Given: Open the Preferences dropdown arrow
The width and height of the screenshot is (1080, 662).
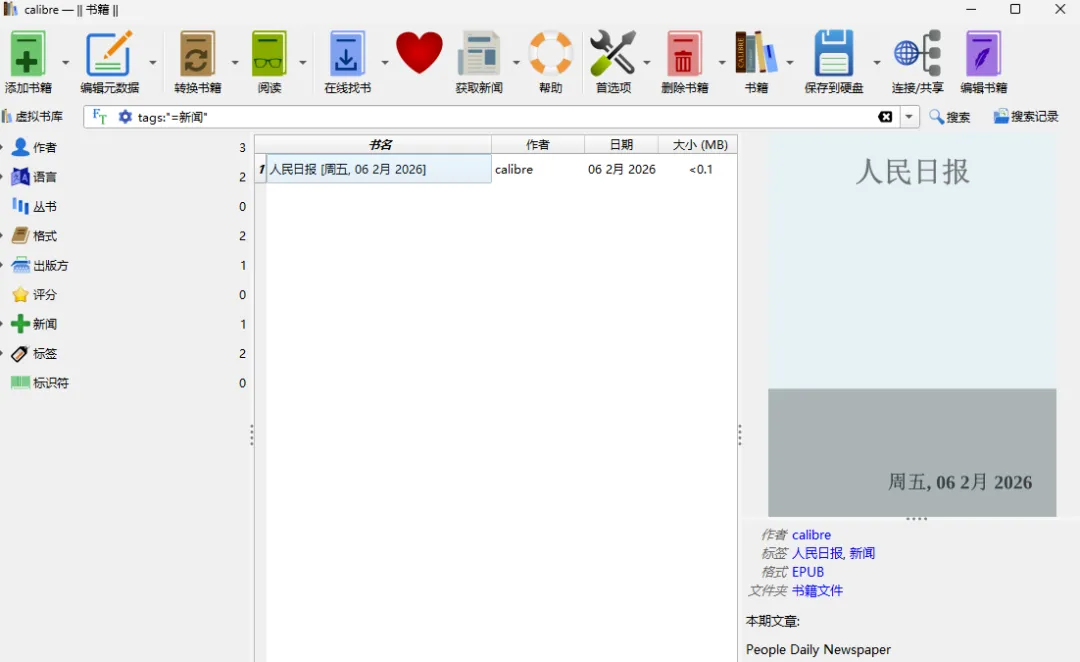Looking at the screenshot, I should click(647, 62).
